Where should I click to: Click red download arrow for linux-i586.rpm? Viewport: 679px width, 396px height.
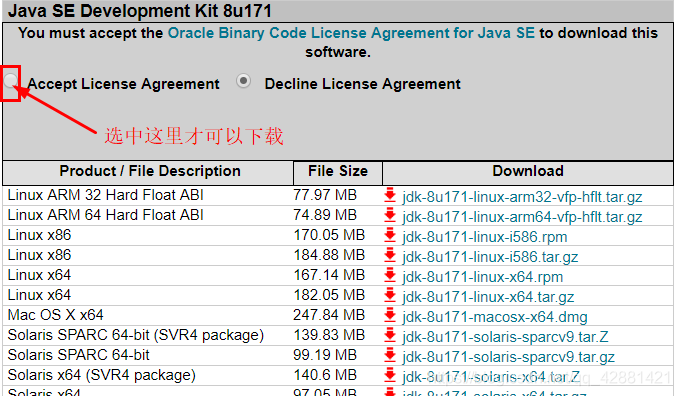[x=390, y=235]
